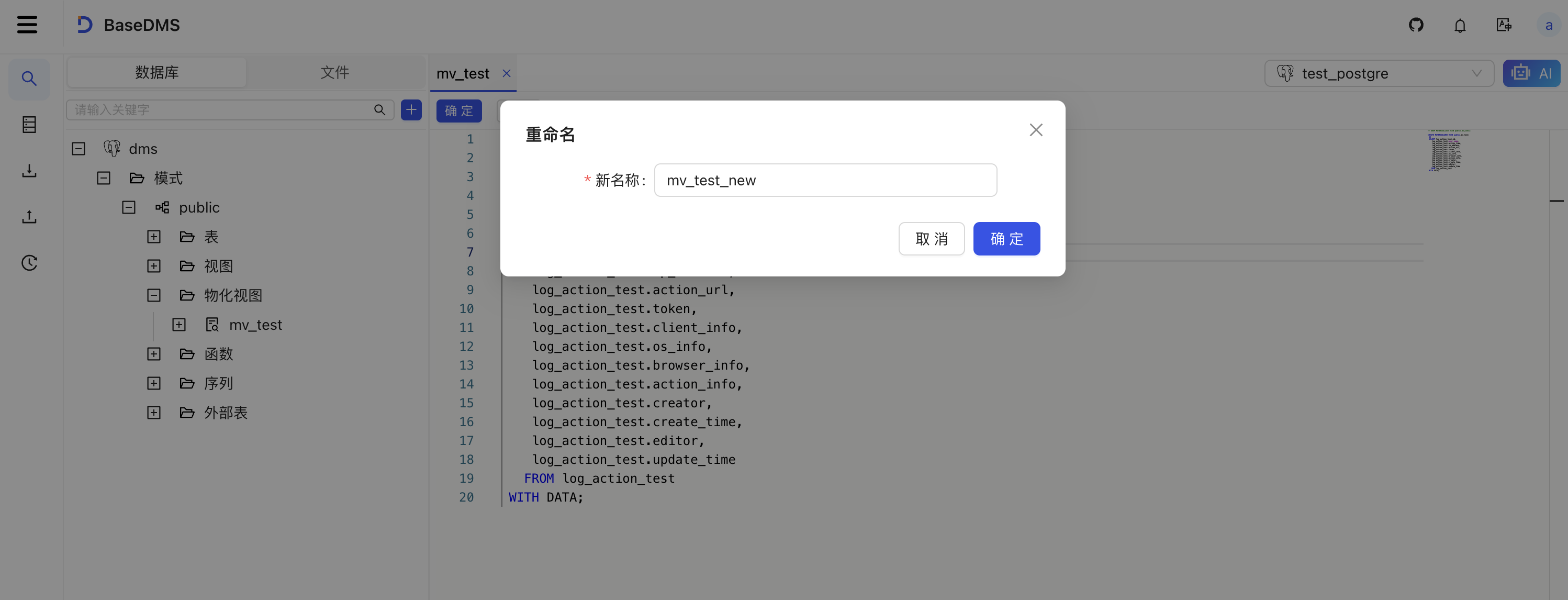Open the test_postgre datasource dropdown
The height and width of the screenshot is (600, 1568).
pyautogui.click(x=1379, y=73)
